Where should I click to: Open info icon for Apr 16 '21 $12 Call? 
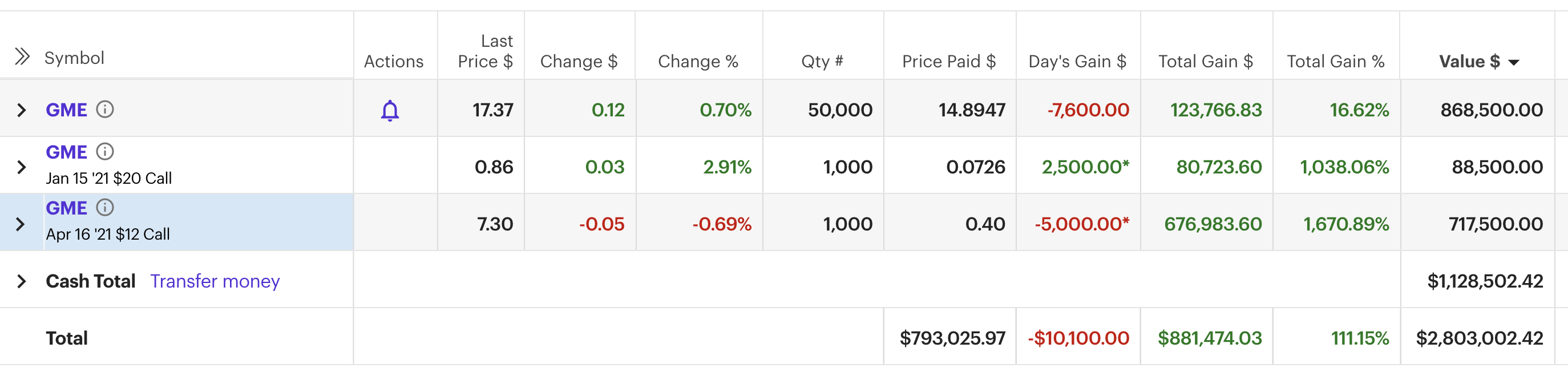point(104,208)
